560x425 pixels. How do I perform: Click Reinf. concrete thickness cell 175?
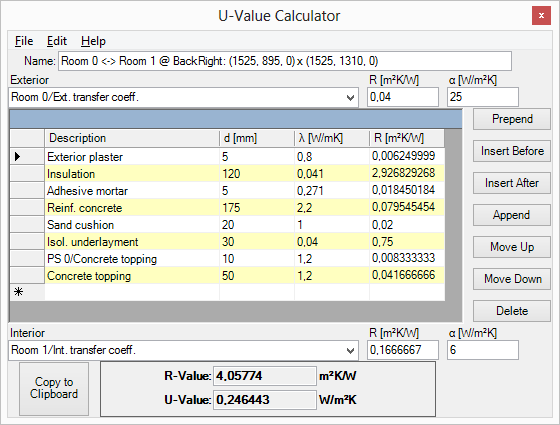click(x=257, y=208)
